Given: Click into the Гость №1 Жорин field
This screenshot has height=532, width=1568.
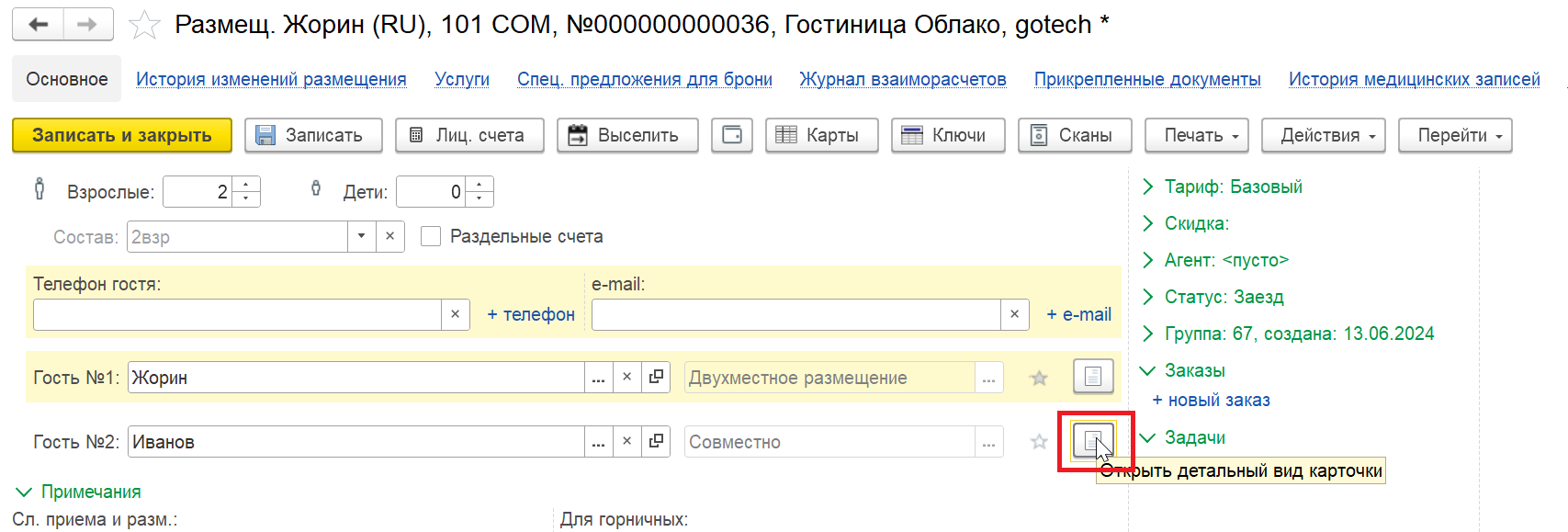Looking at the screenshot, I should [356, 378].
